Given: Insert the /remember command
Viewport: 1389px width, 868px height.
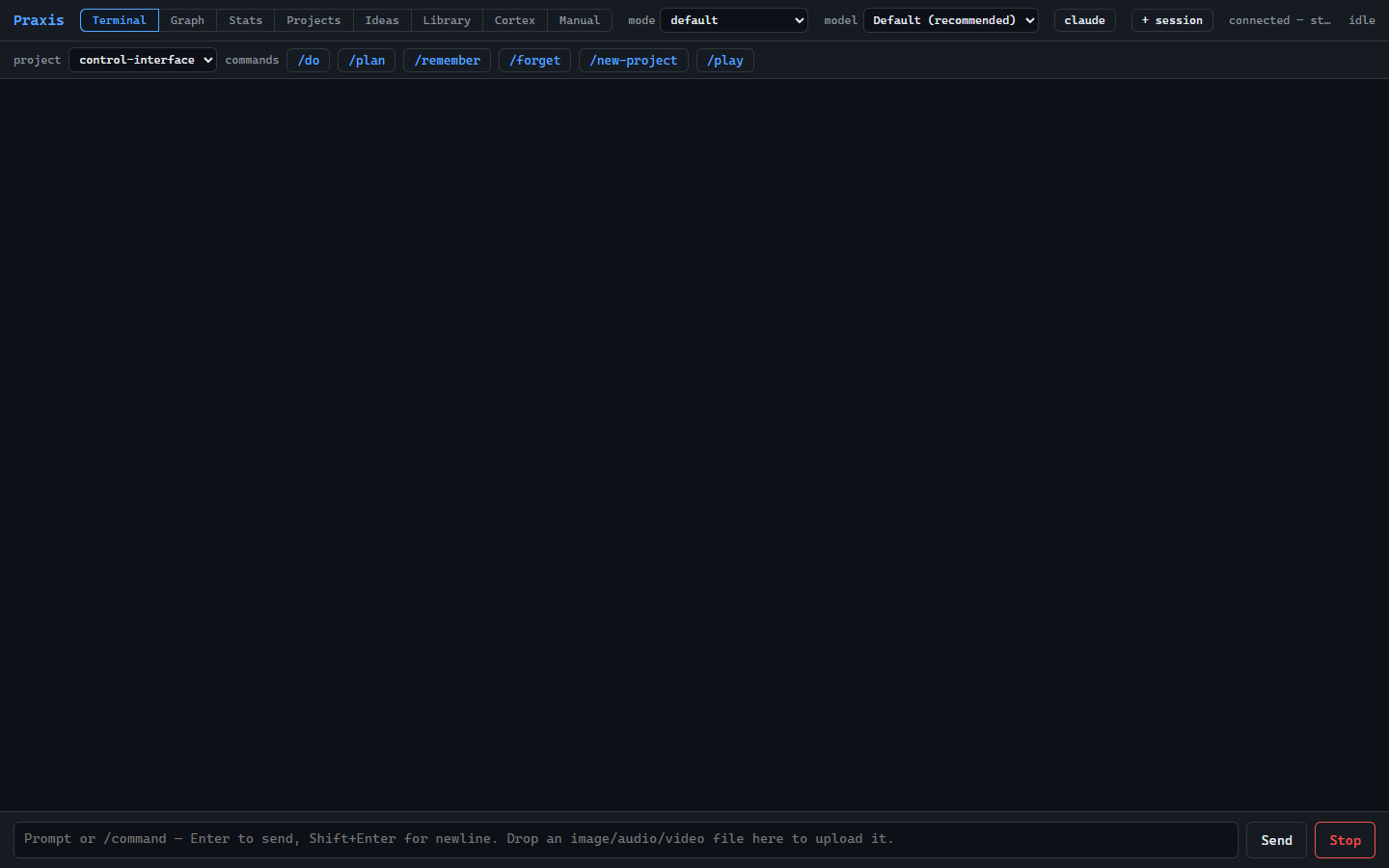Looking at the screenshot, I should pos(448,60).
